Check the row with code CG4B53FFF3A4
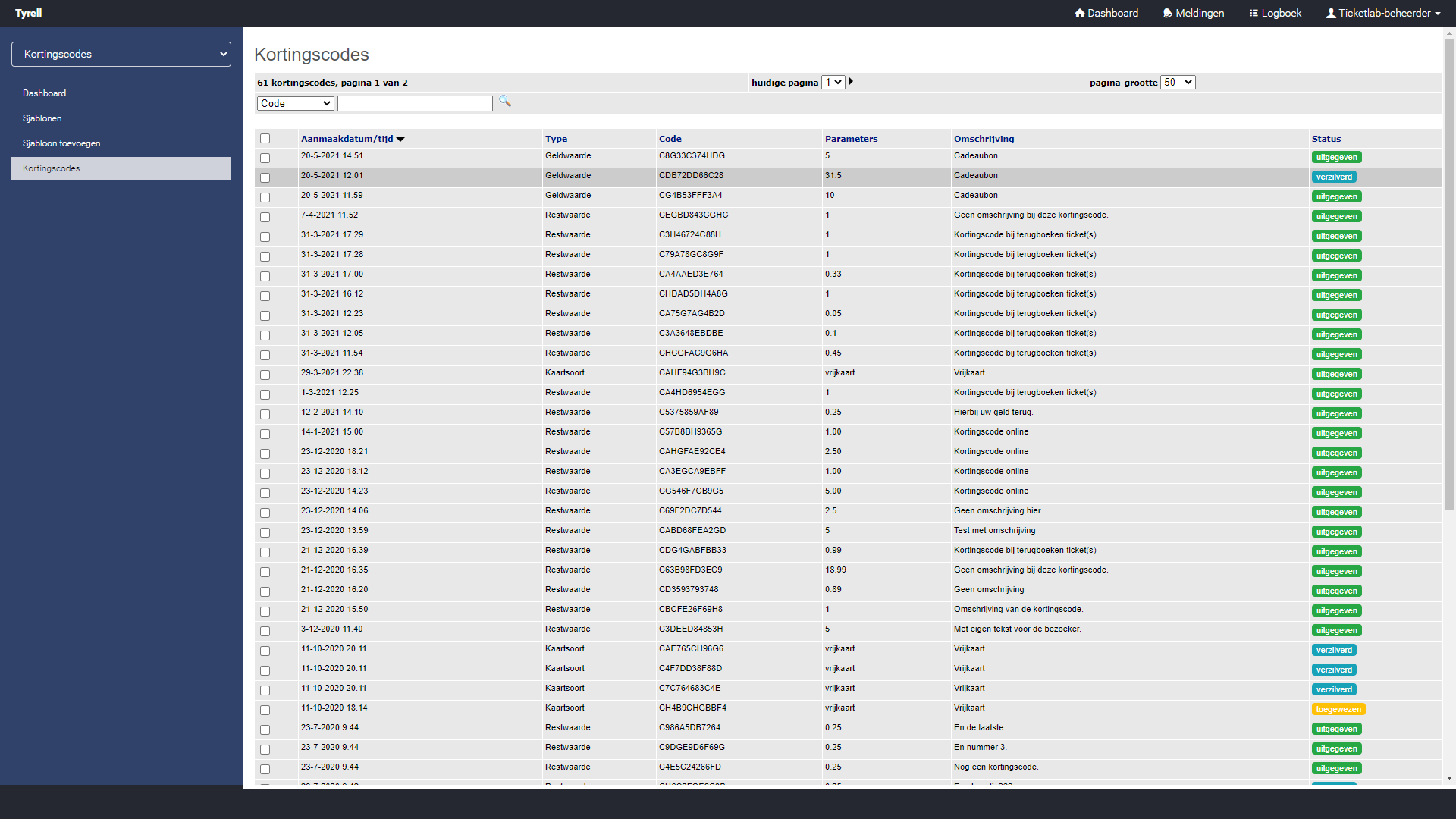The height and width of the screenshot is (819, 1456). point(265,198)
